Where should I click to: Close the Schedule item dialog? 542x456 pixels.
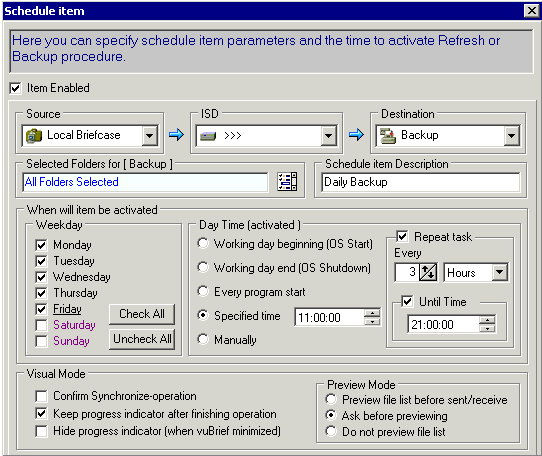pos(532,11)
